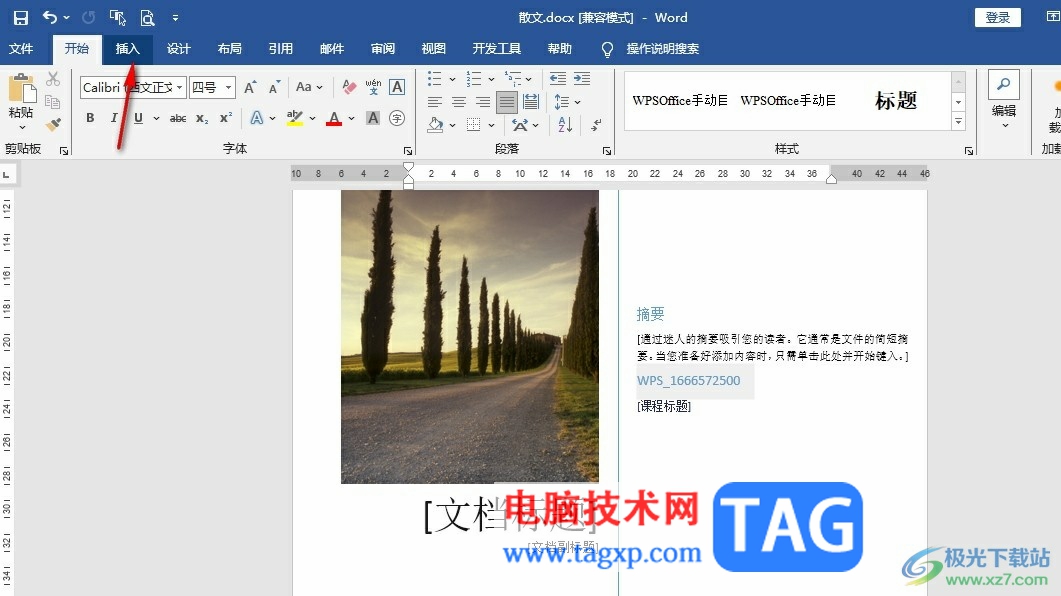Viewport: 1061px width, 596px height.
Task: Expand the styles gallery more arrow
Action: [x=958, y=122]
